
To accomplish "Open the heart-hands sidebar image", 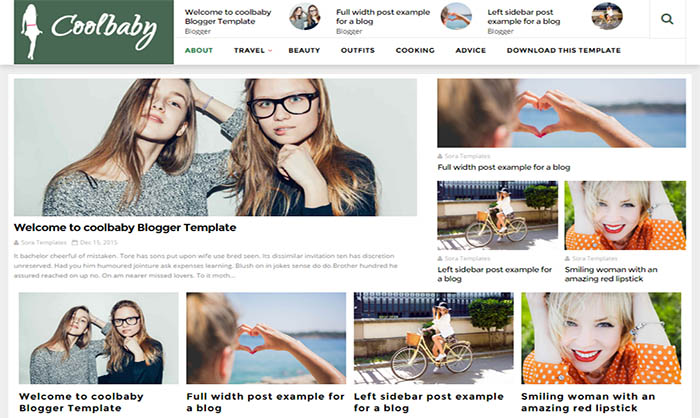I will tap(561, 113).
